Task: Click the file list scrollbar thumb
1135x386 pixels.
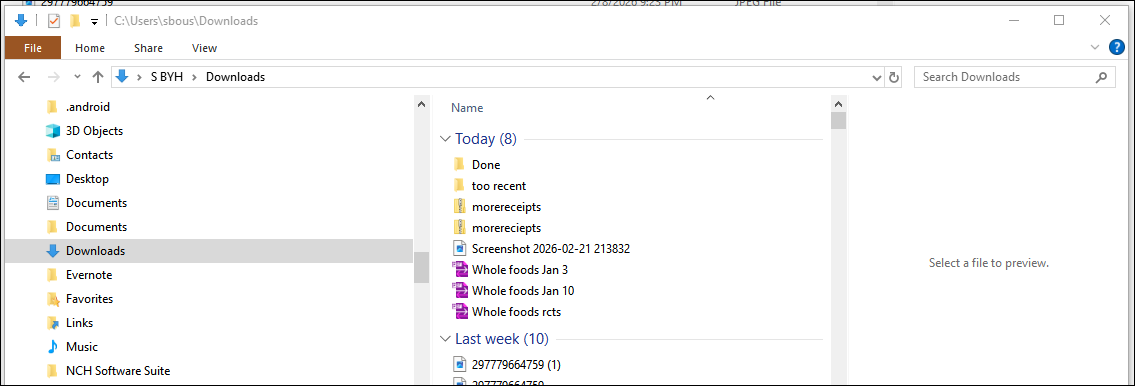Action: (x=838, y=119)
